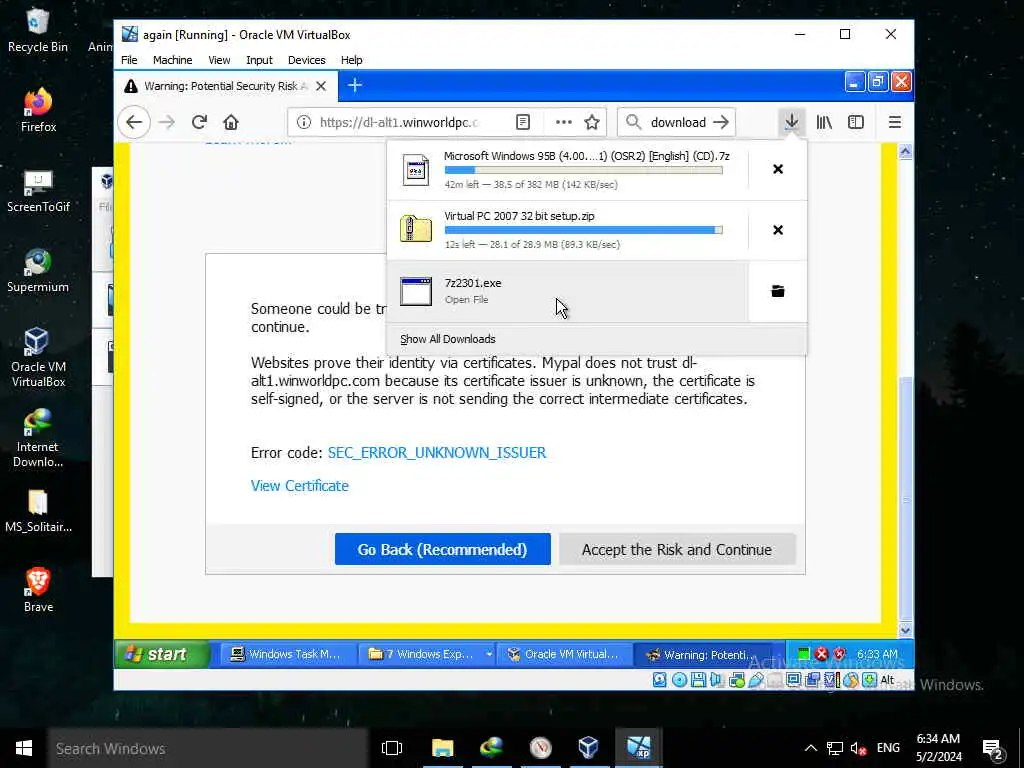1024x768 pixels.
Task: Click VirtualBox network adapter status icon
Action: pyautogui.click(x=737, y=680)
